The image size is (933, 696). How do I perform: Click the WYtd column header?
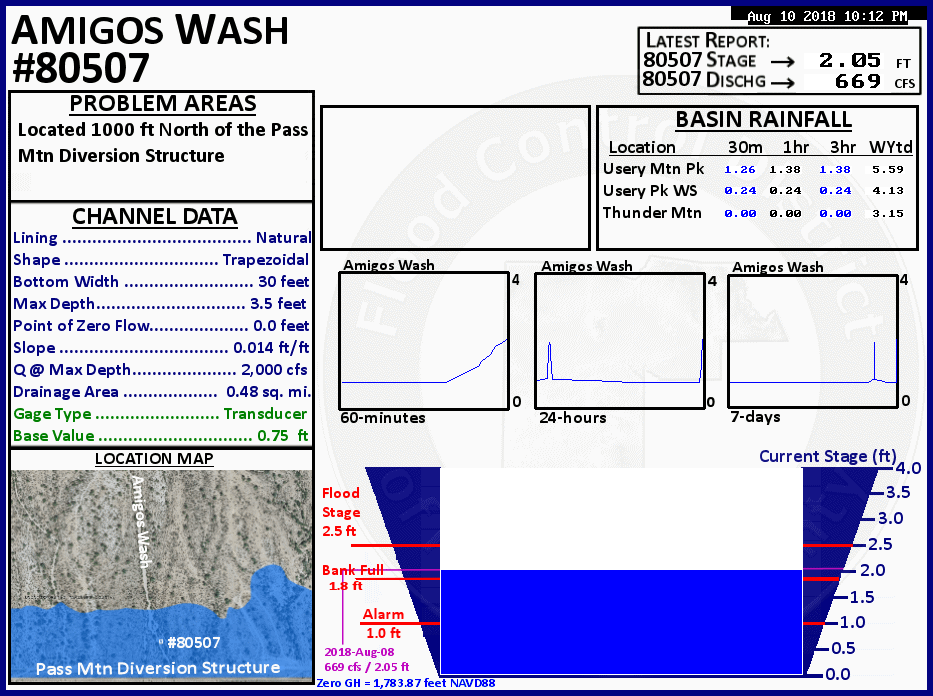click(887, 147)
